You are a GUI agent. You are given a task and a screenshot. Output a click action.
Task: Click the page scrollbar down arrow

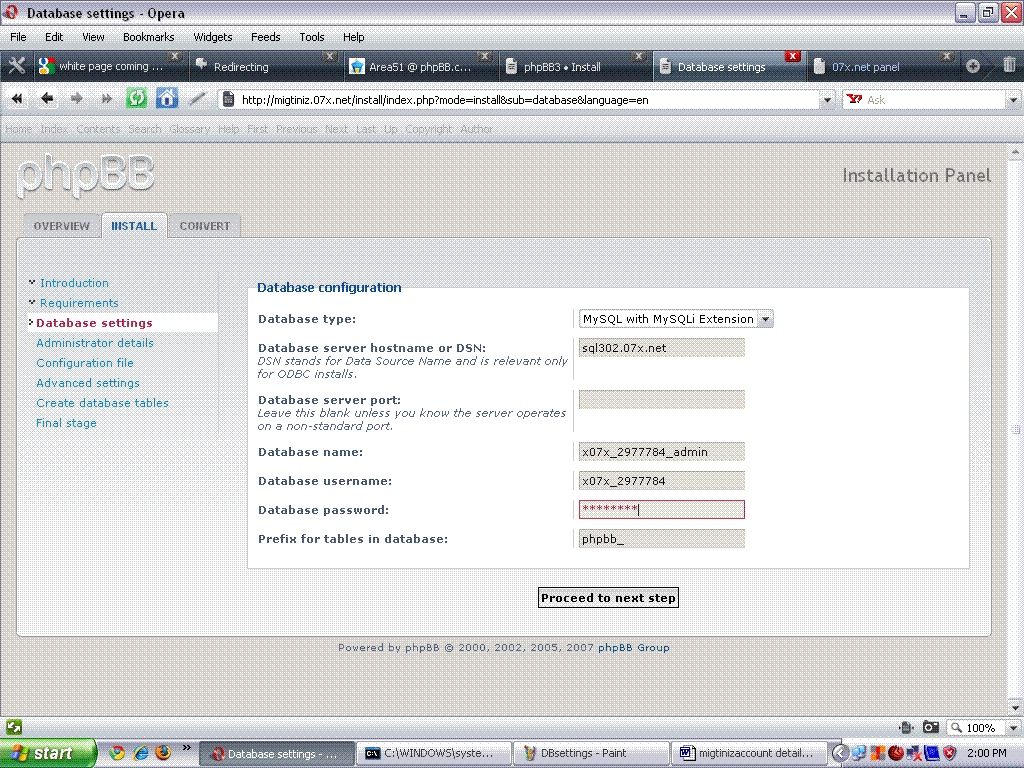[x=1015, y=708]
